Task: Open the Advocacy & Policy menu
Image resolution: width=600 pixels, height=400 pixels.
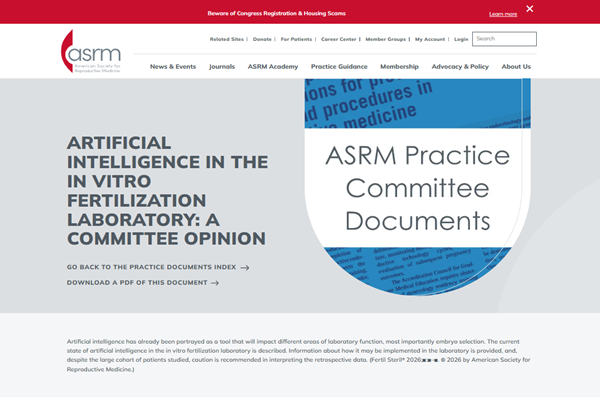Action: (460, 67)
